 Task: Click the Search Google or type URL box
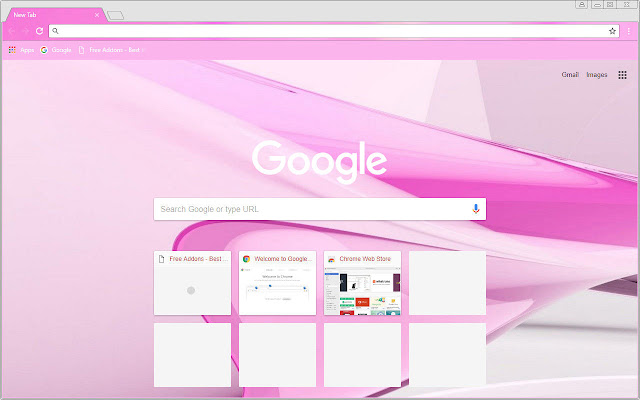[320, 209]
